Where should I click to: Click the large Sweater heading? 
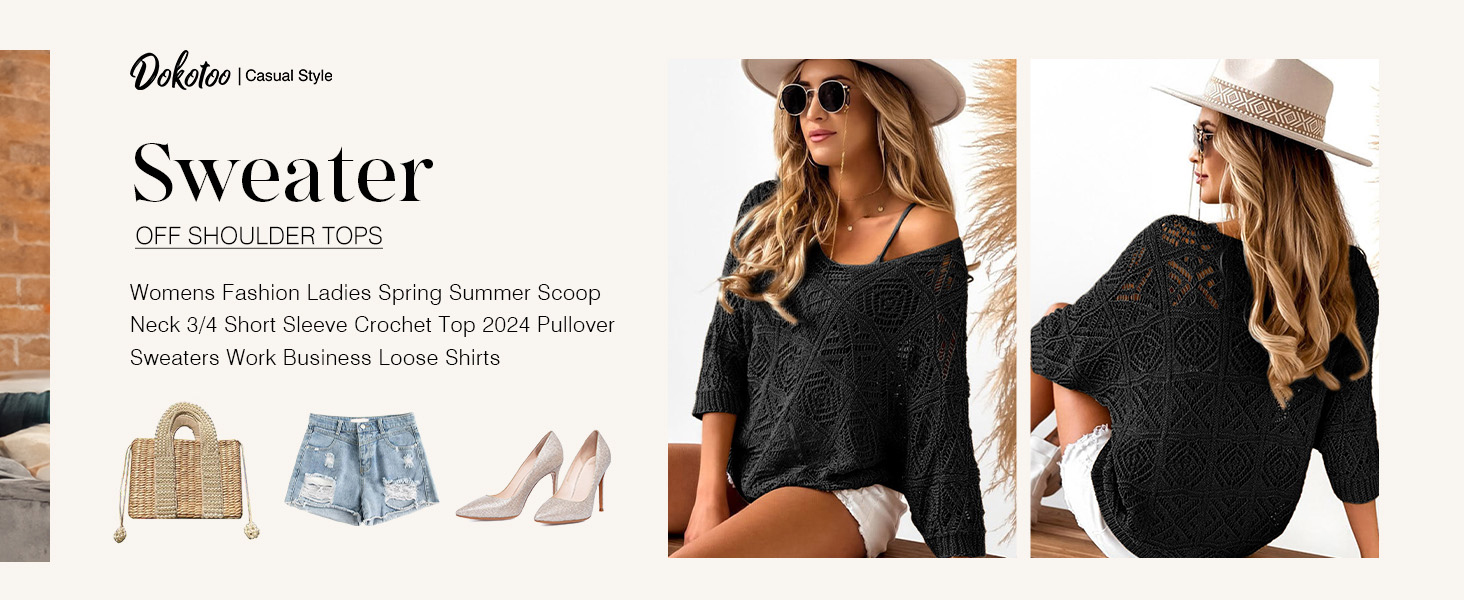pos(282,174)
